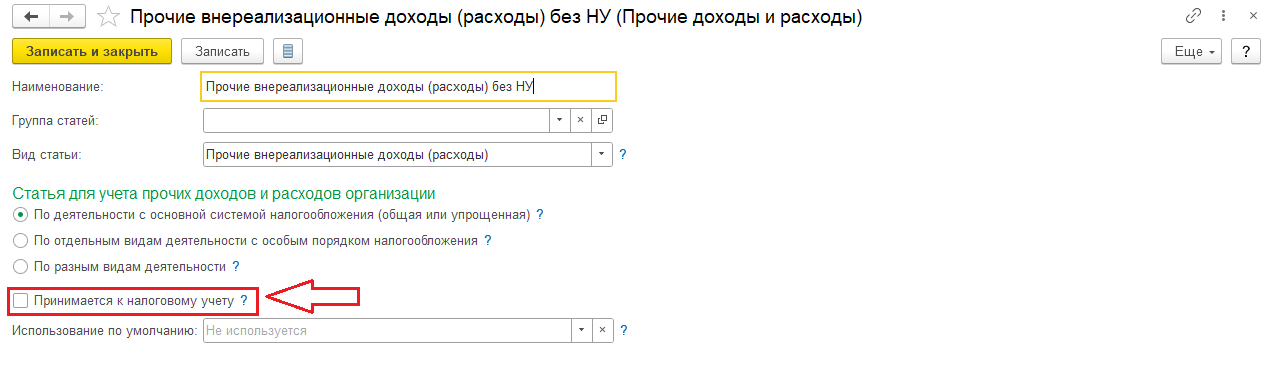1274x384 pixels.
Task: Click Записать и закрыть button
Action: tap(92, 51)
